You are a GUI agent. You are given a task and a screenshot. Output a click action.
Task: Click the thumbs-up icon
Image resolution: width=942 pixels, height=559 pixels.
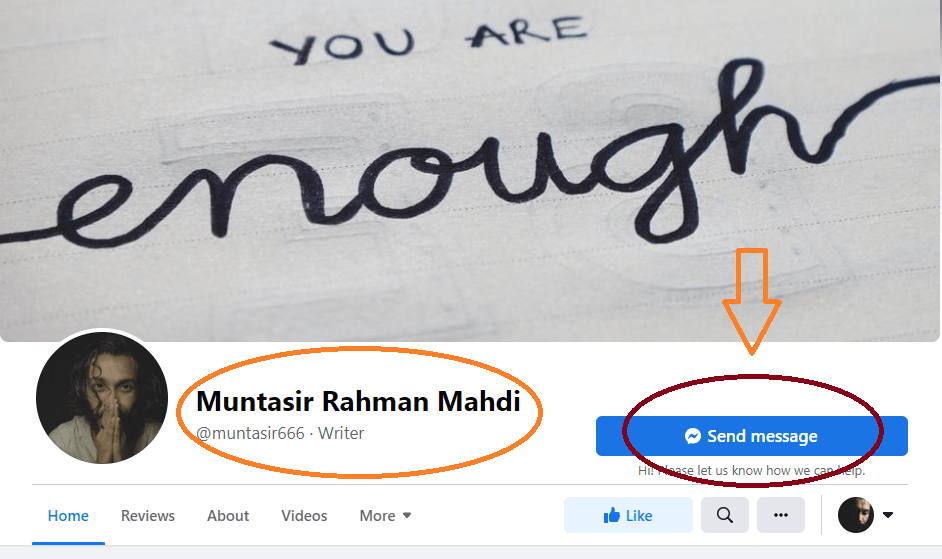[612, 515]
